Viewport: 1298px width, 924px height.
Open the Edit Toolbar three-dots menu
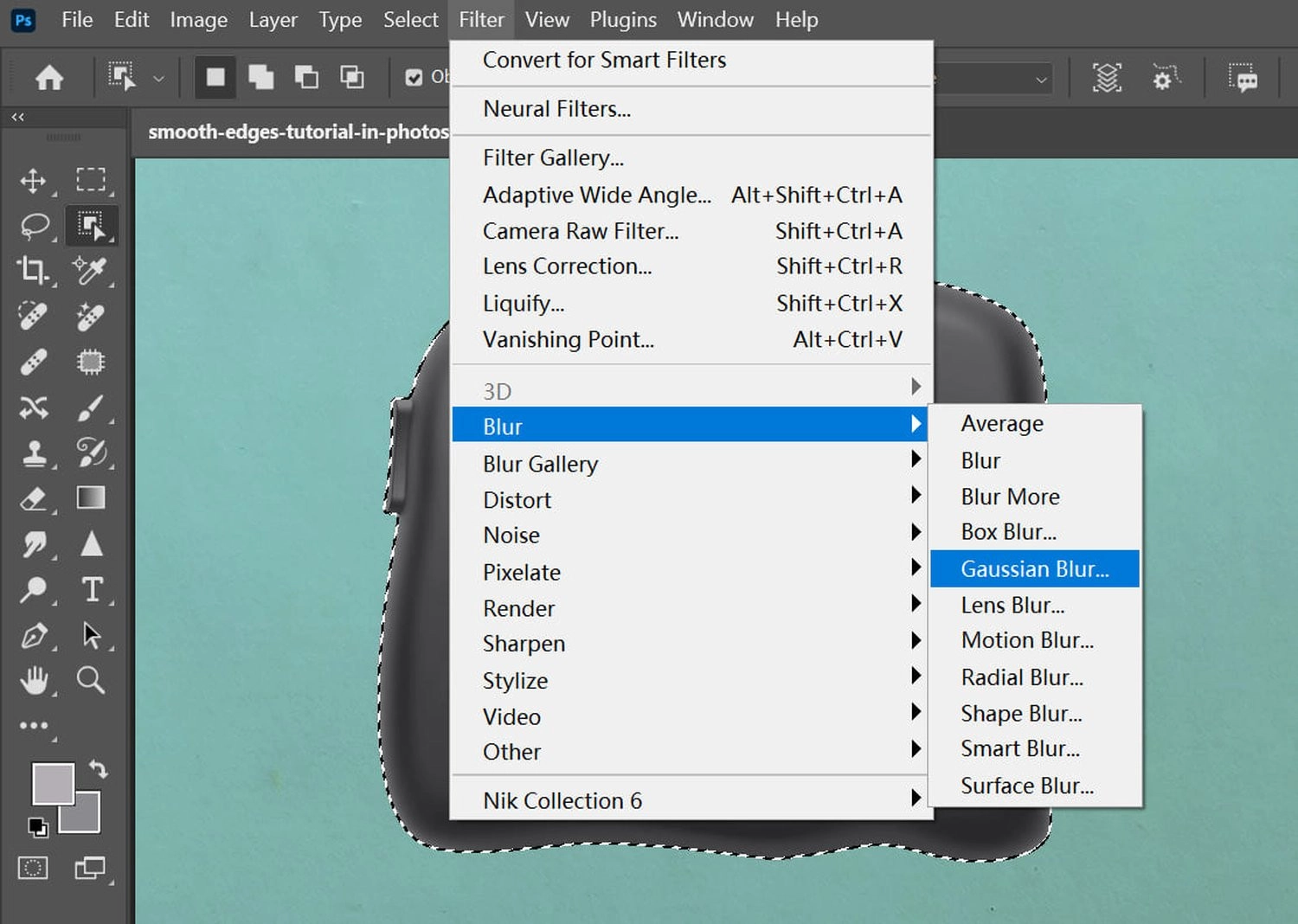tap(34, 726)
